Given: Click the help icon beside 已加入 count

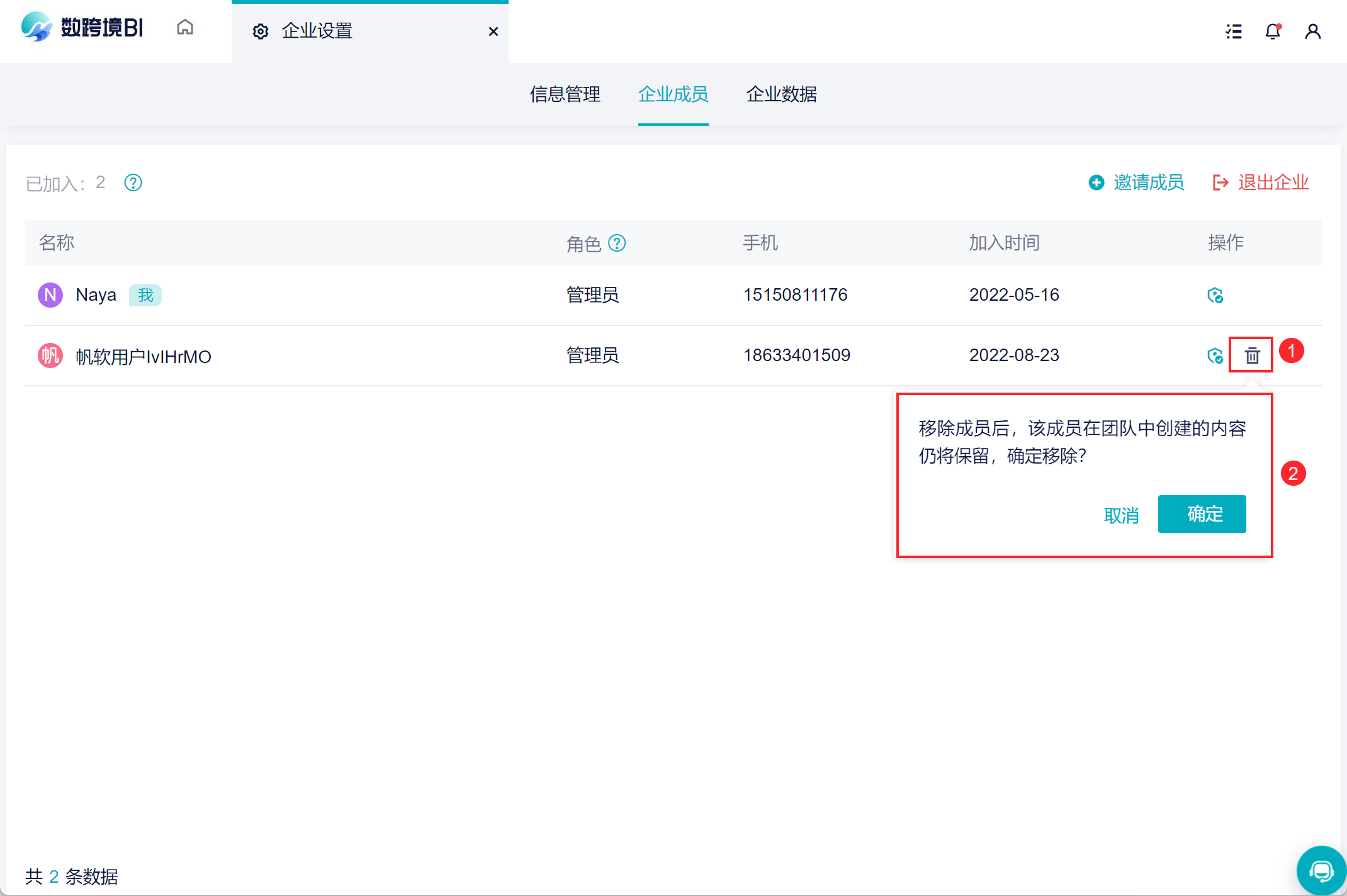Looking at the screenshot, I should (x=133, y=183).
